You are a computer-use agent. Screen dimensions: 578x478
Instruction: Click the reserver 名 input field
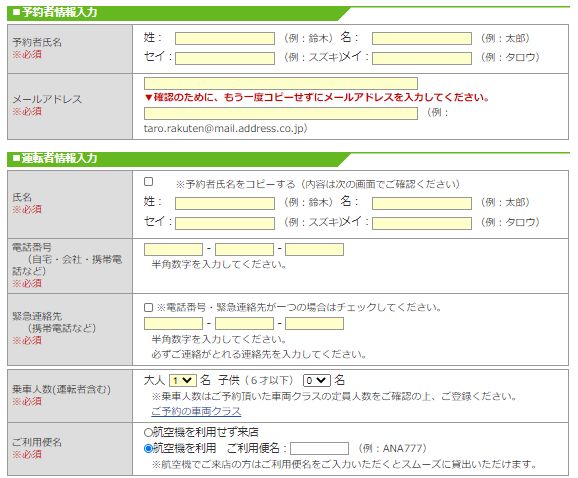coord(422,38)
